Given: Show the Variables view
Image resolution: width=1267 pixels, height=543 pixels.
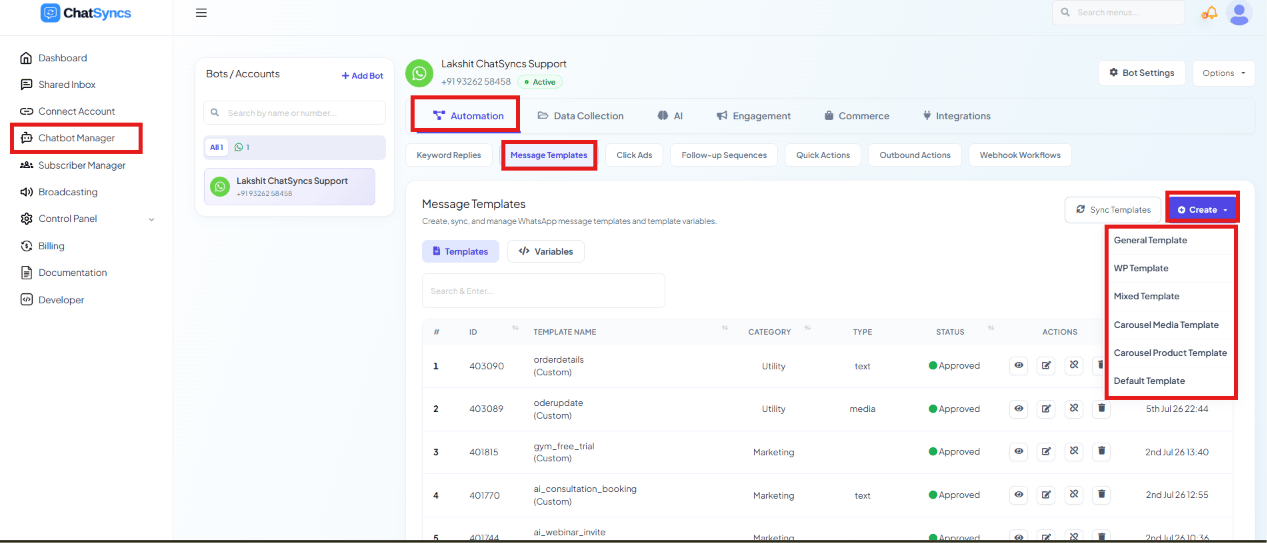Looking at the screenshot, I should click(x=546, y=252).
